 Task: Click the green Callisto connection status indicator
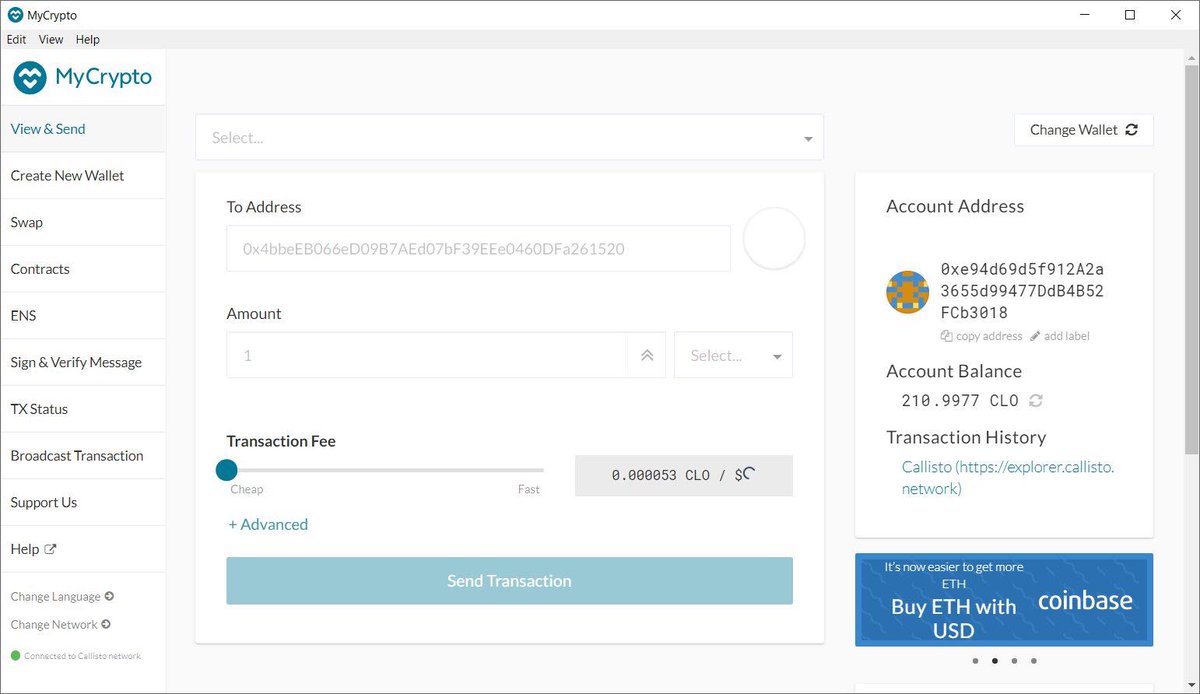[15, 656]
